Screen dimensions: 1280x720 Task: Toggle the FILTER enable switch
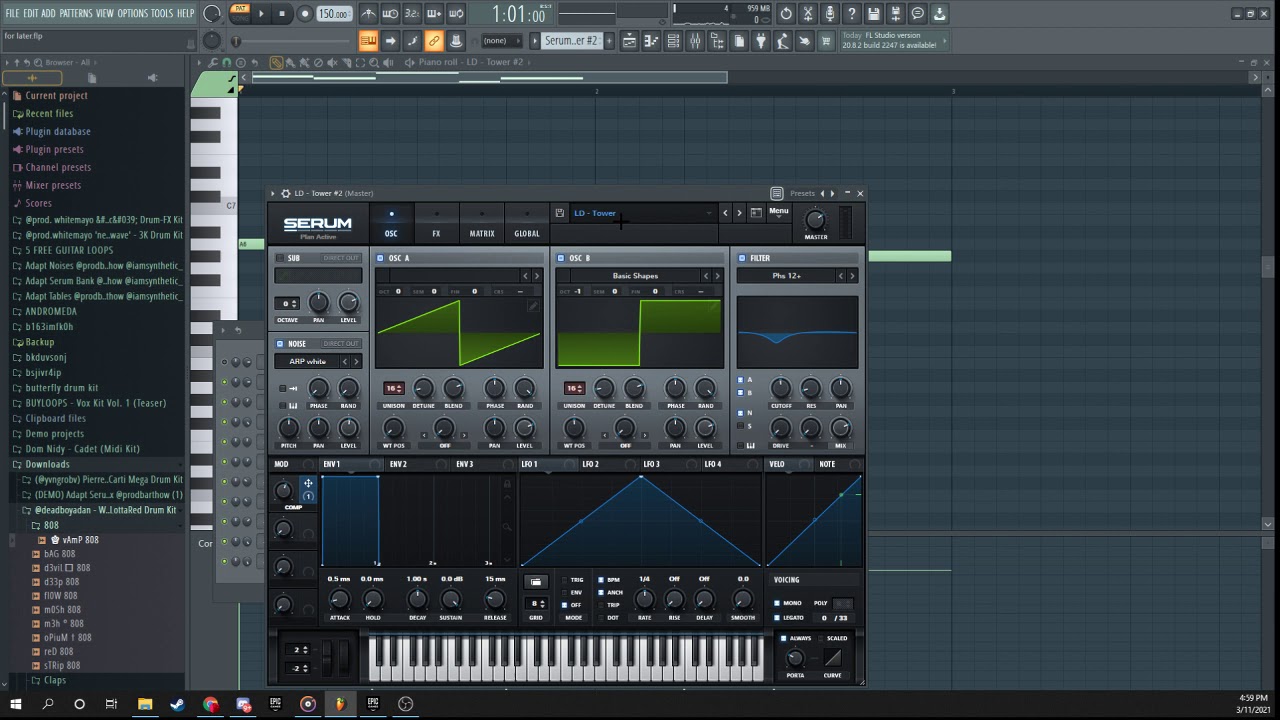point(742,258)
